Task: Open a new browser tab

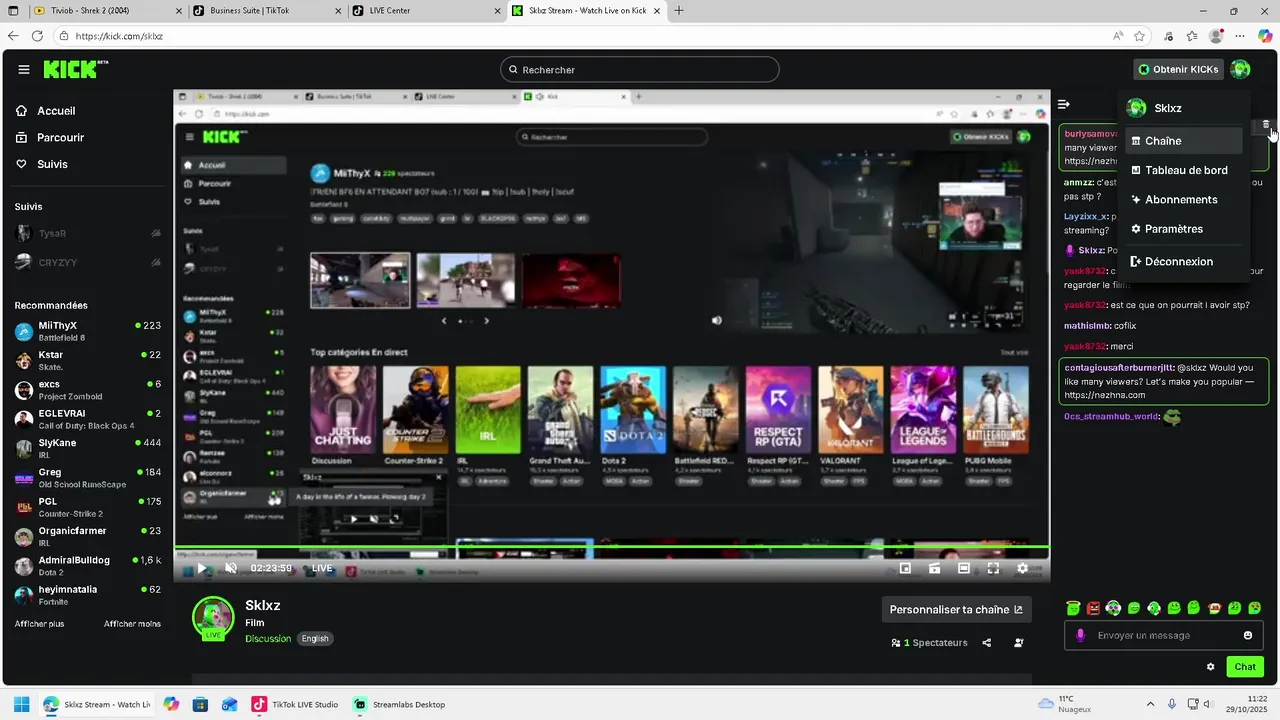Action: (x=679, y=11)
